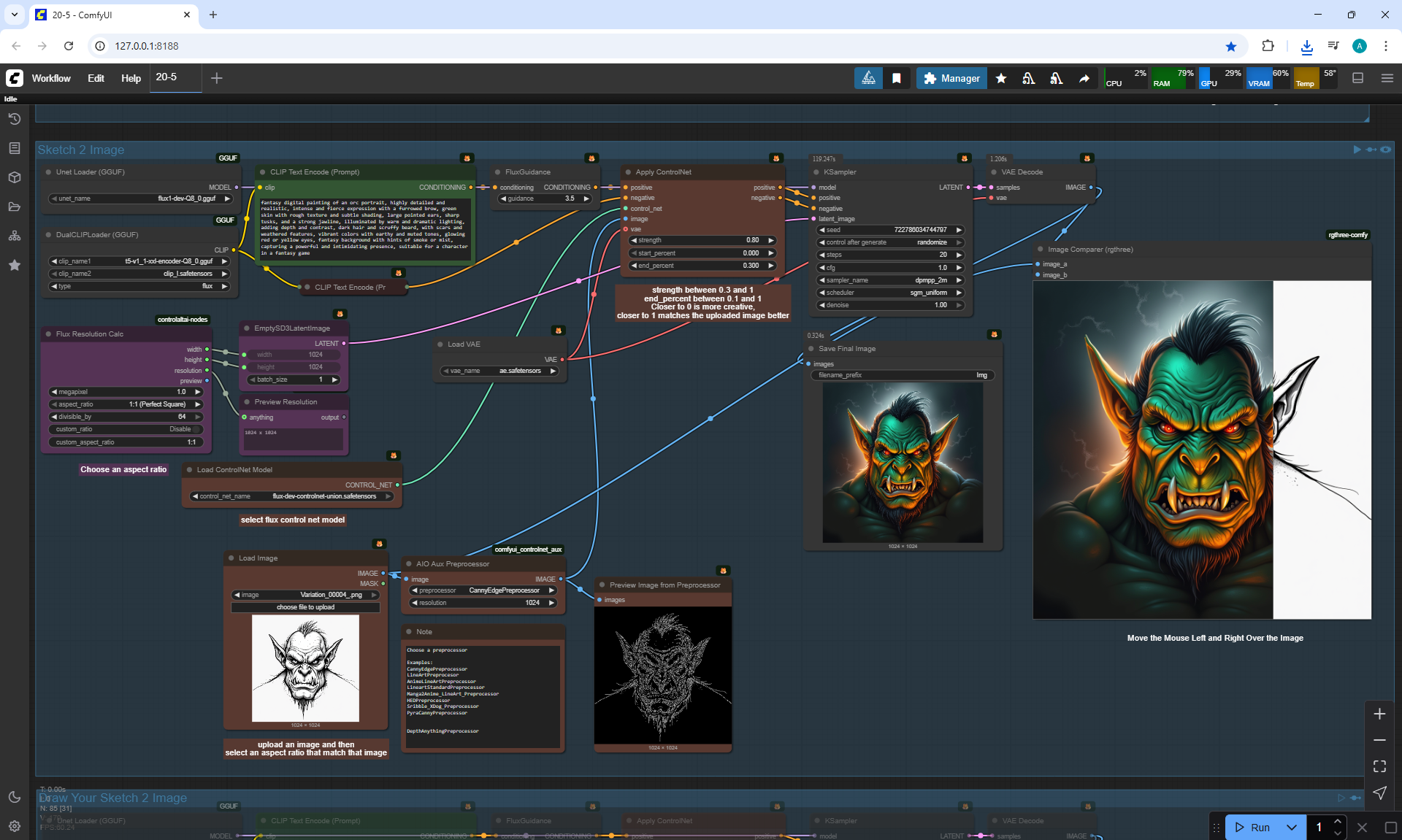Click the Manager button
Image resolution: width=1402 pixels, height=840 pixels.
pos(951,78)
